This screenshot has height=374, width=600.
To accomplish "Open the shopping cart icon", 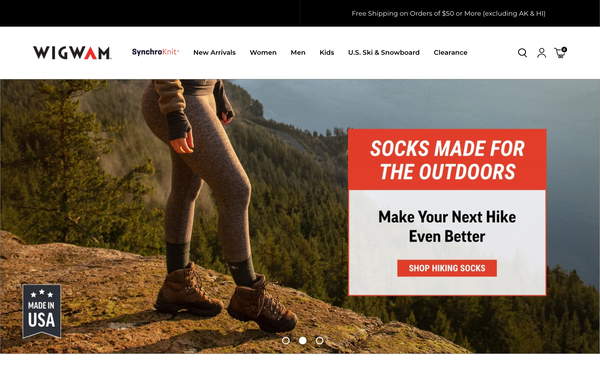I will (x=561, y=53).
